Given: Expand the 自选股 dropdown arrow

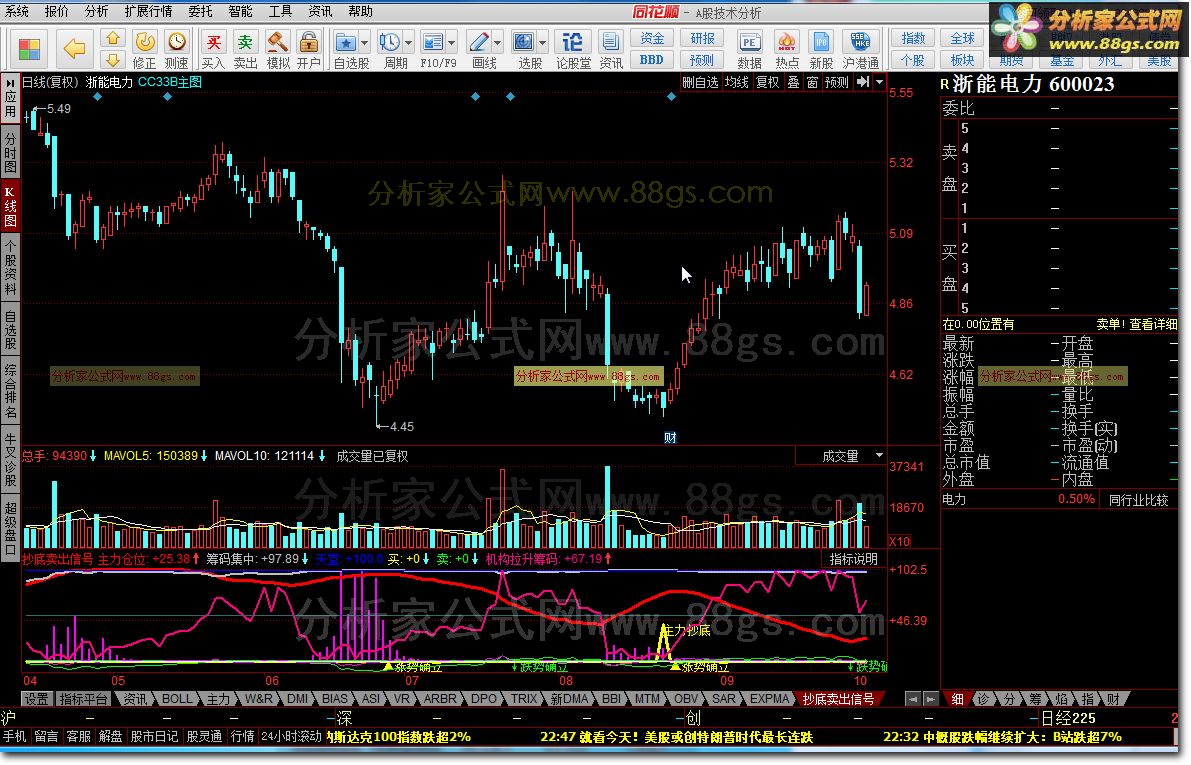Looking at the screenshot, I should (365, 43).
